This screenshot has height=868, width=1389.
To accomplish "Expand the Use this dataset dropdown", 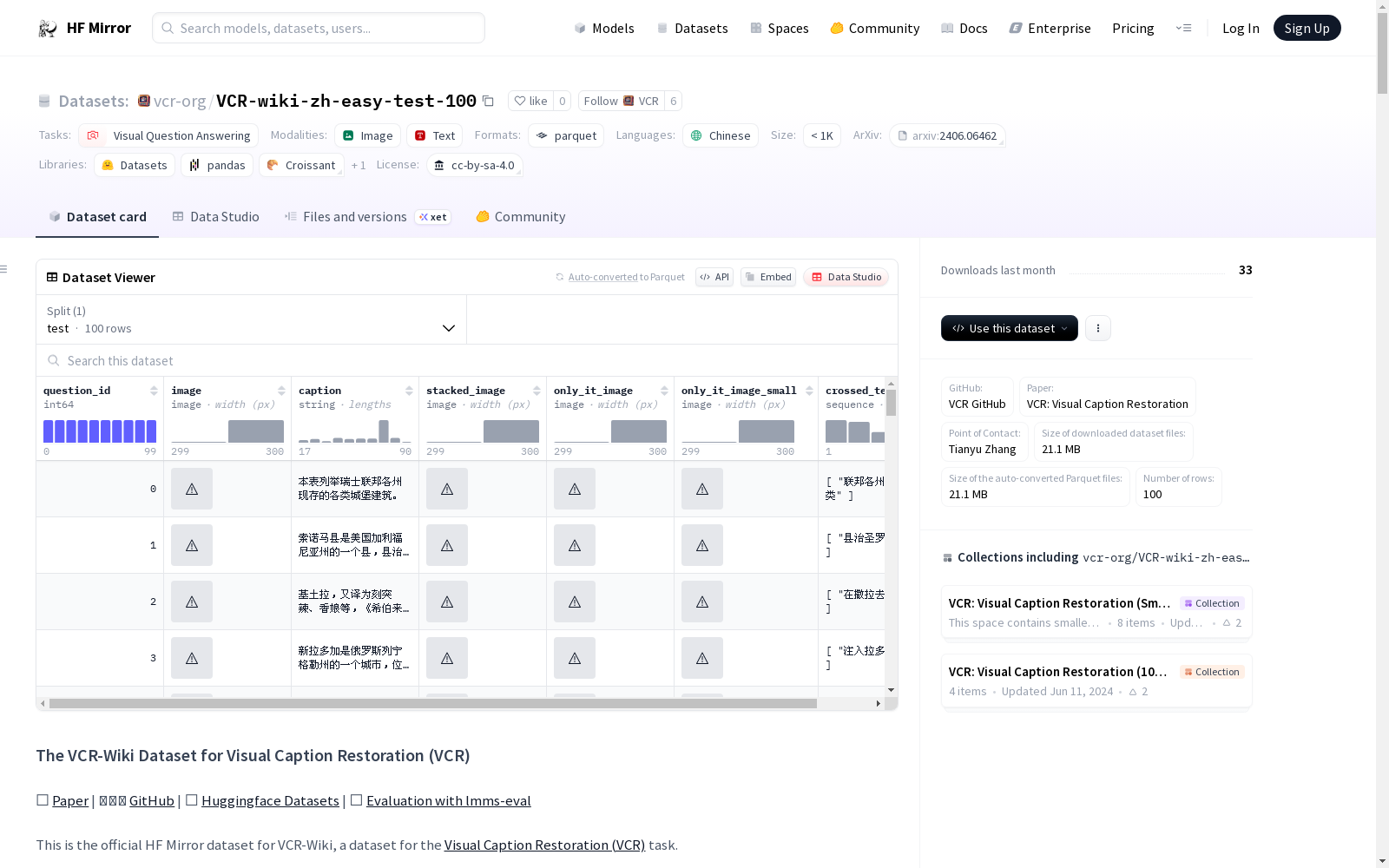I will coord(1010,328).
